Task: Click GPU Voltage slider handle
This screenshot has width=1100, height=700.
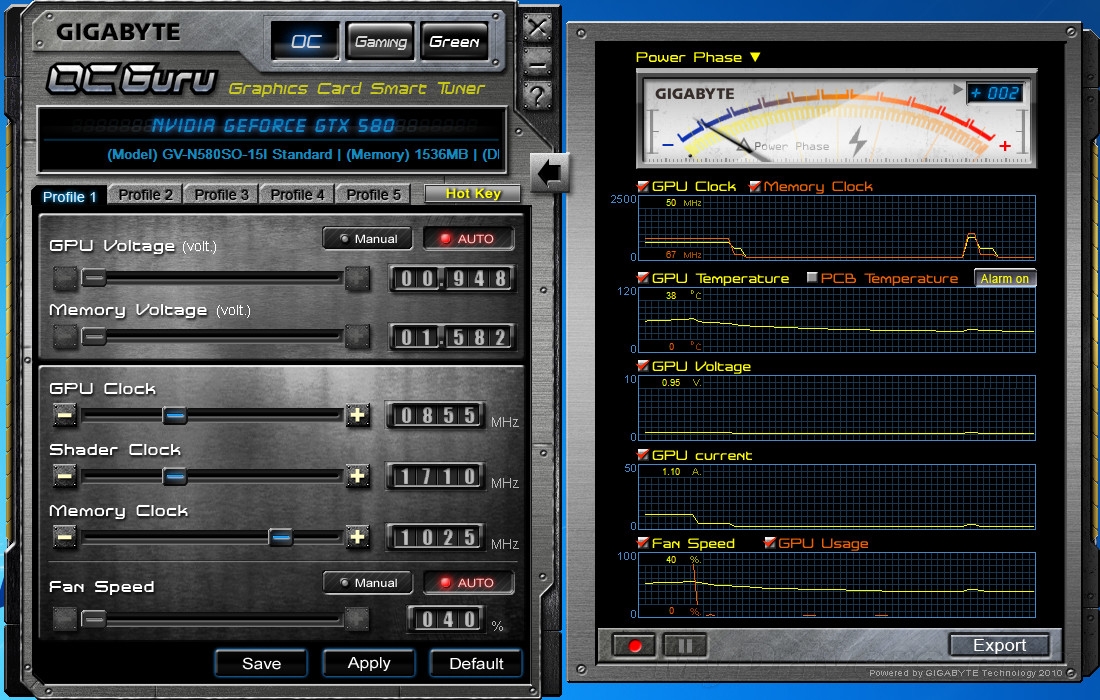Action: click(94, 278)
